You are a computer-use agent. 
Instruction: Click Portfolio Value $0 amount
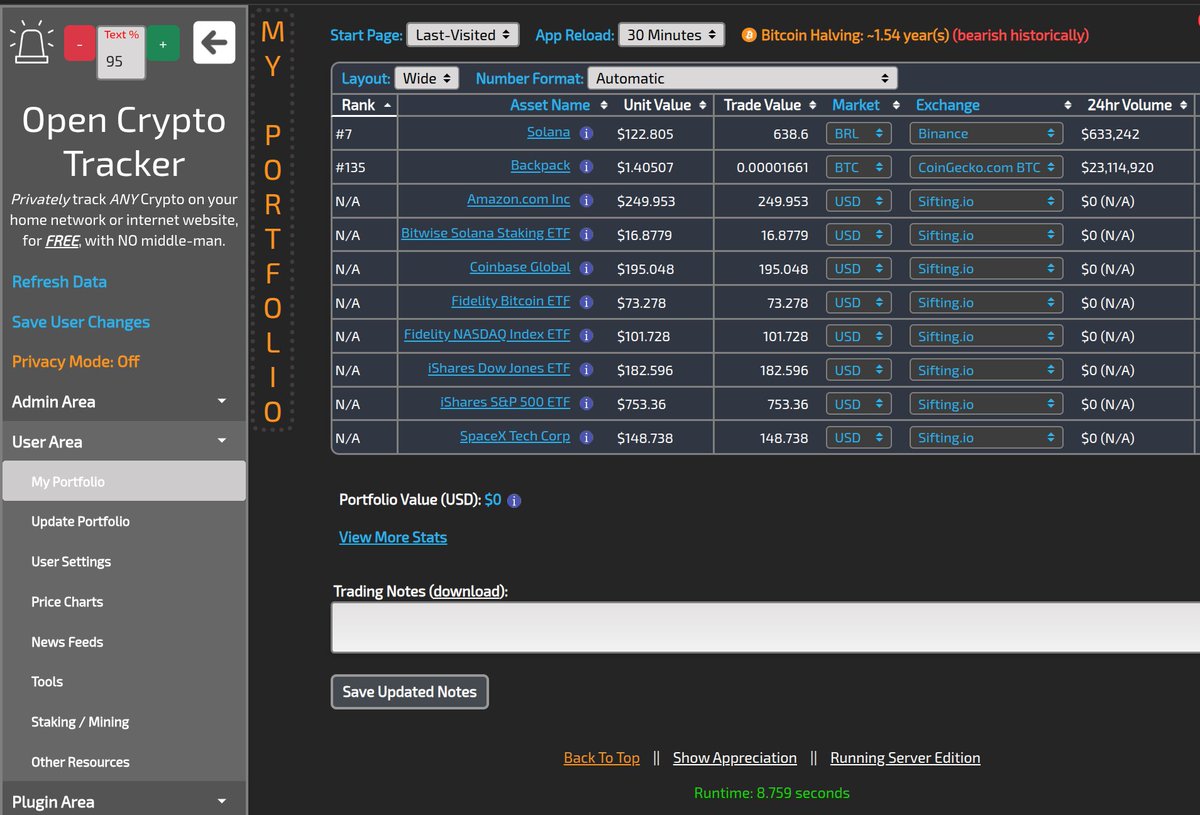493,500
